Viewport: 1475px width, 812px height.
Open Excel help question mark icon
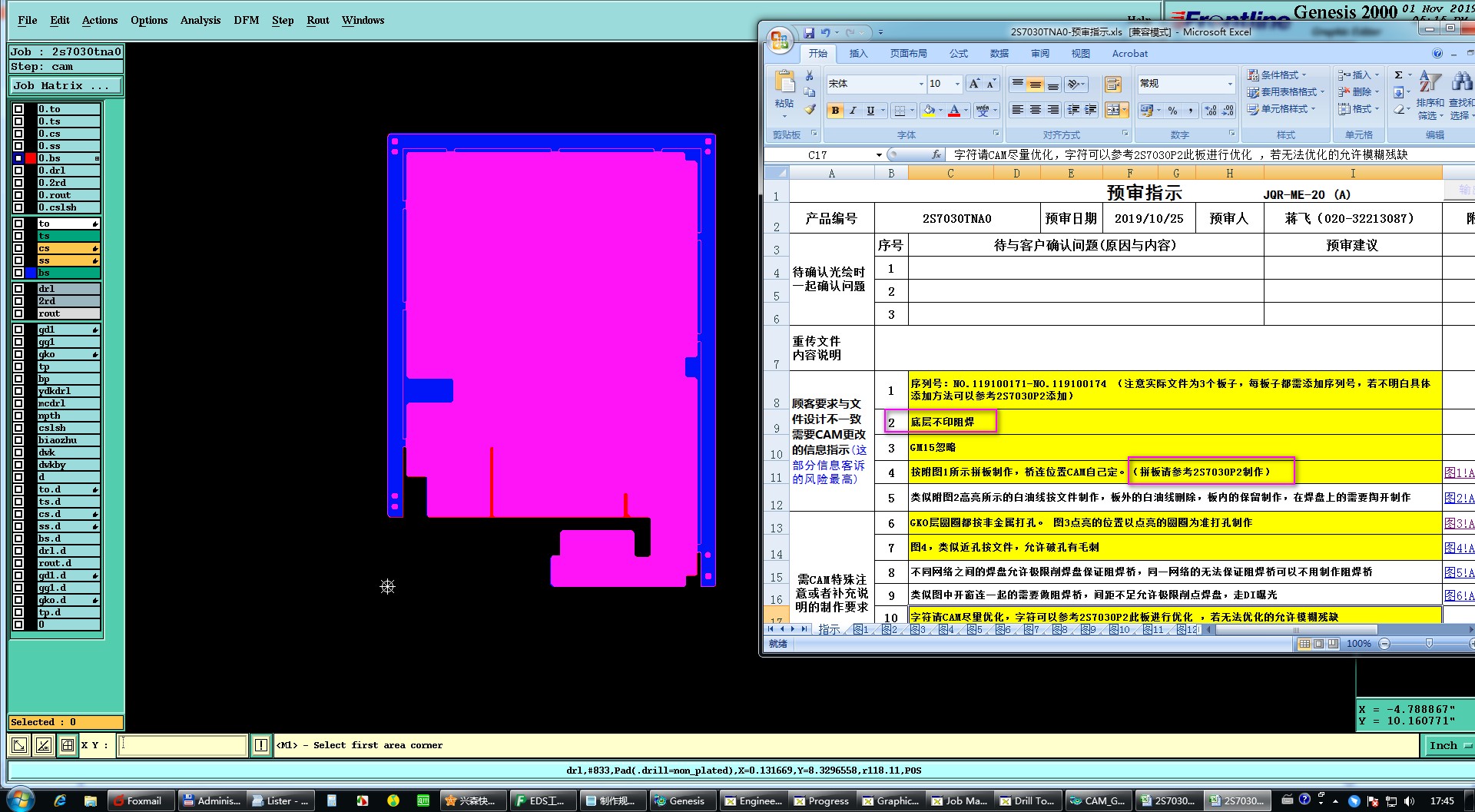tap(1437, 53)
